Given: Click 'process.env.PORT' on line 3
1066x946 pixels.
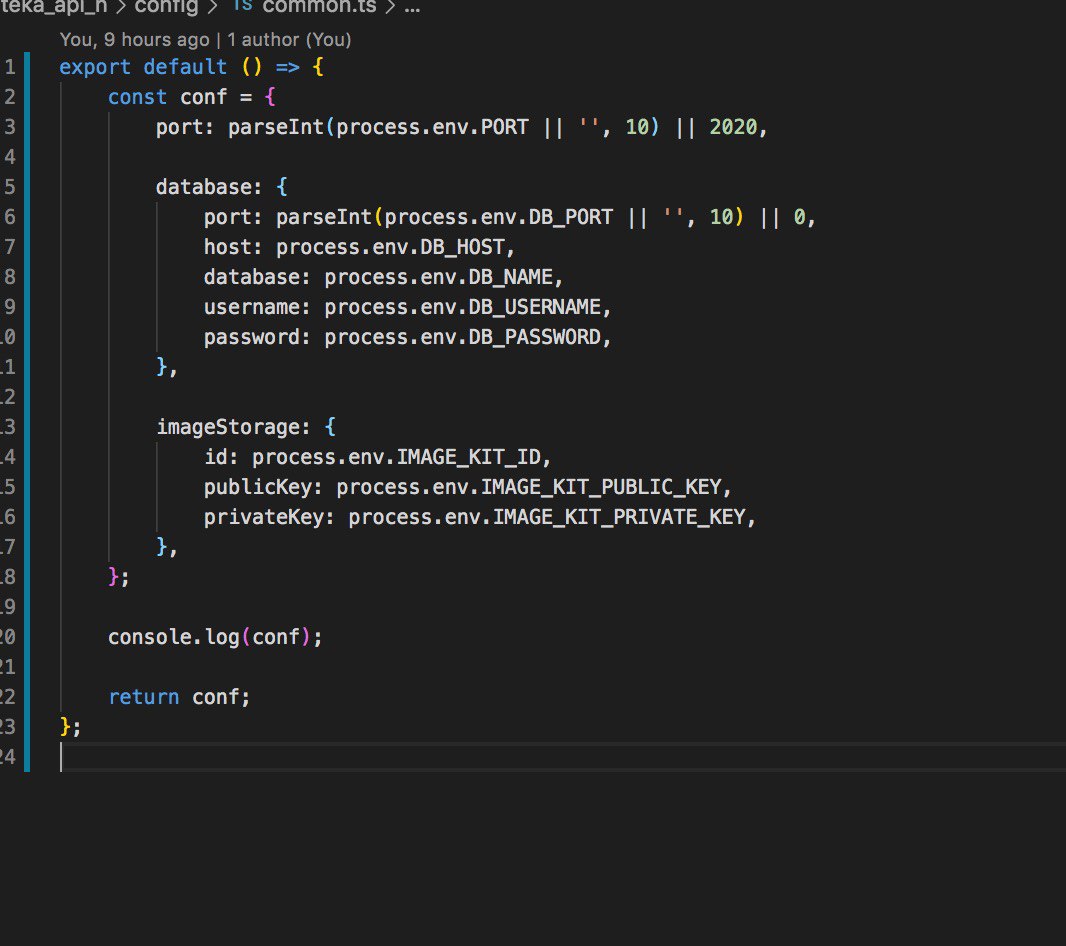Looking at the screenshot, I should tap(432, 127).
